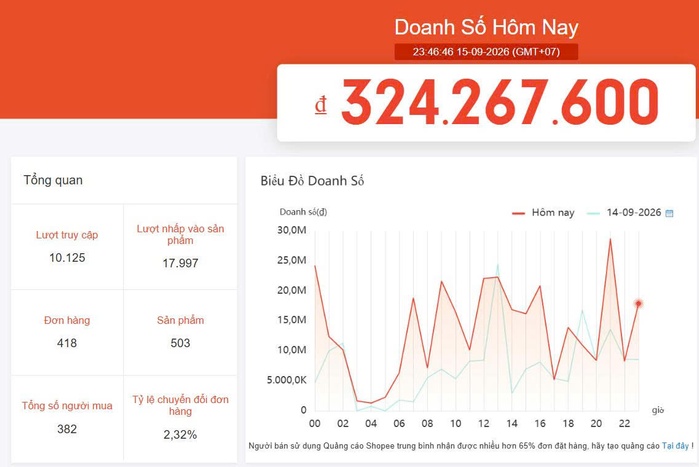Click the 30,0M y-axis label
699x467 pixels.
tap(292, 230)
